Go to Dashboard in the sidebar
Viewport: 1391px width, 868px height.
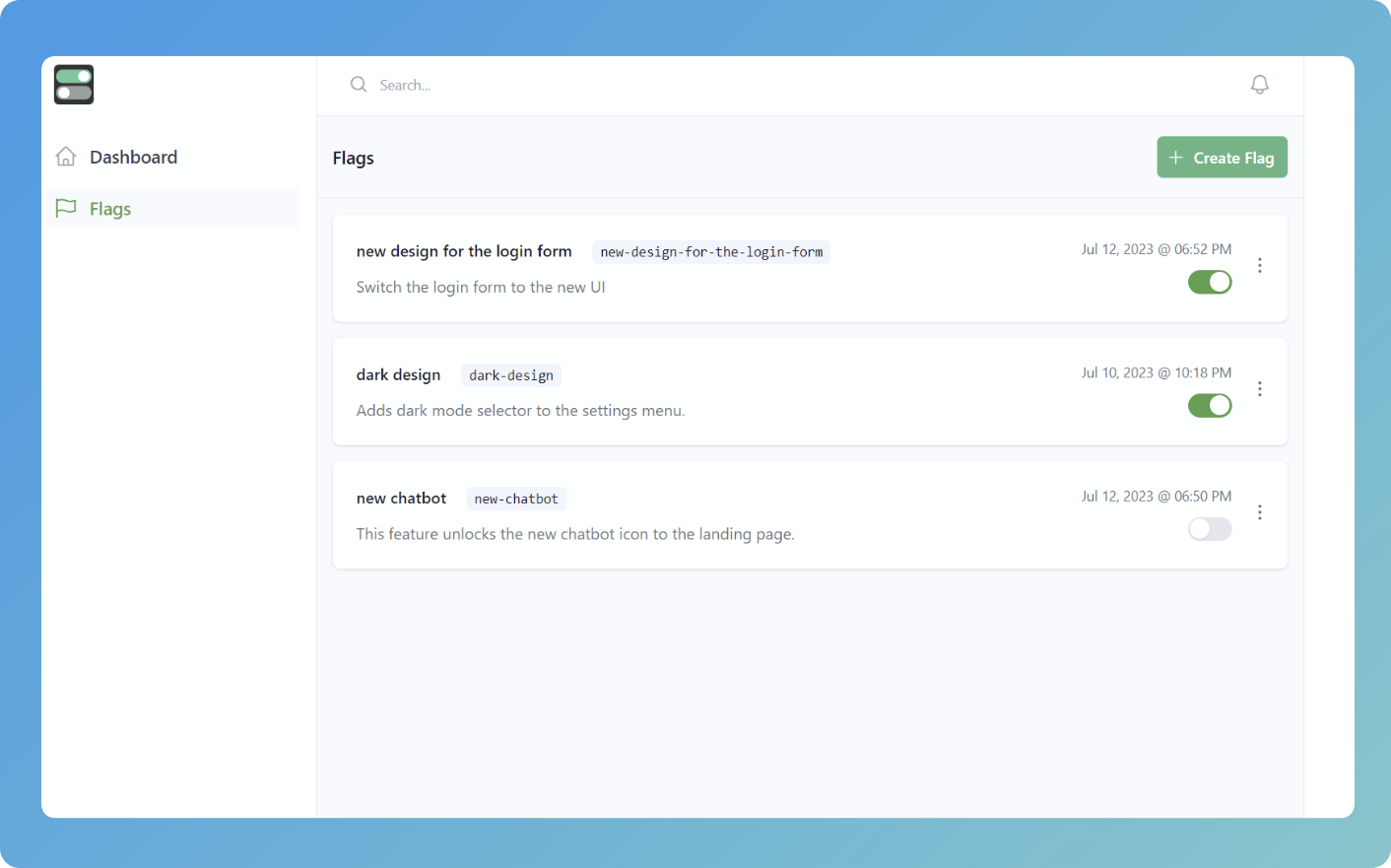click(x=133, y=156)
